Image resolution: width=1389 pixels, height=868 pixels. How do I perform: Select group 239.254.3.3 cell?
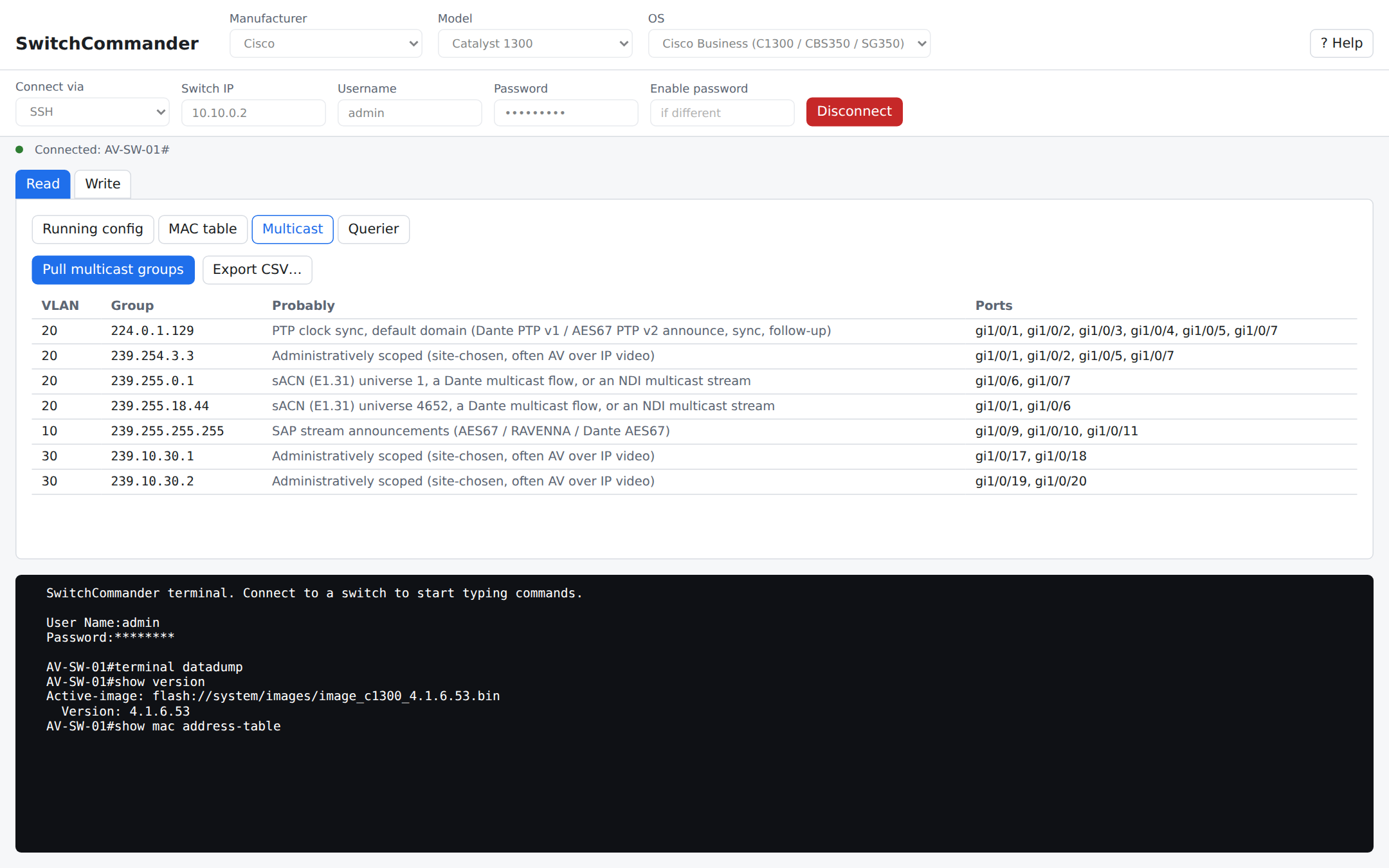(152, 356)
